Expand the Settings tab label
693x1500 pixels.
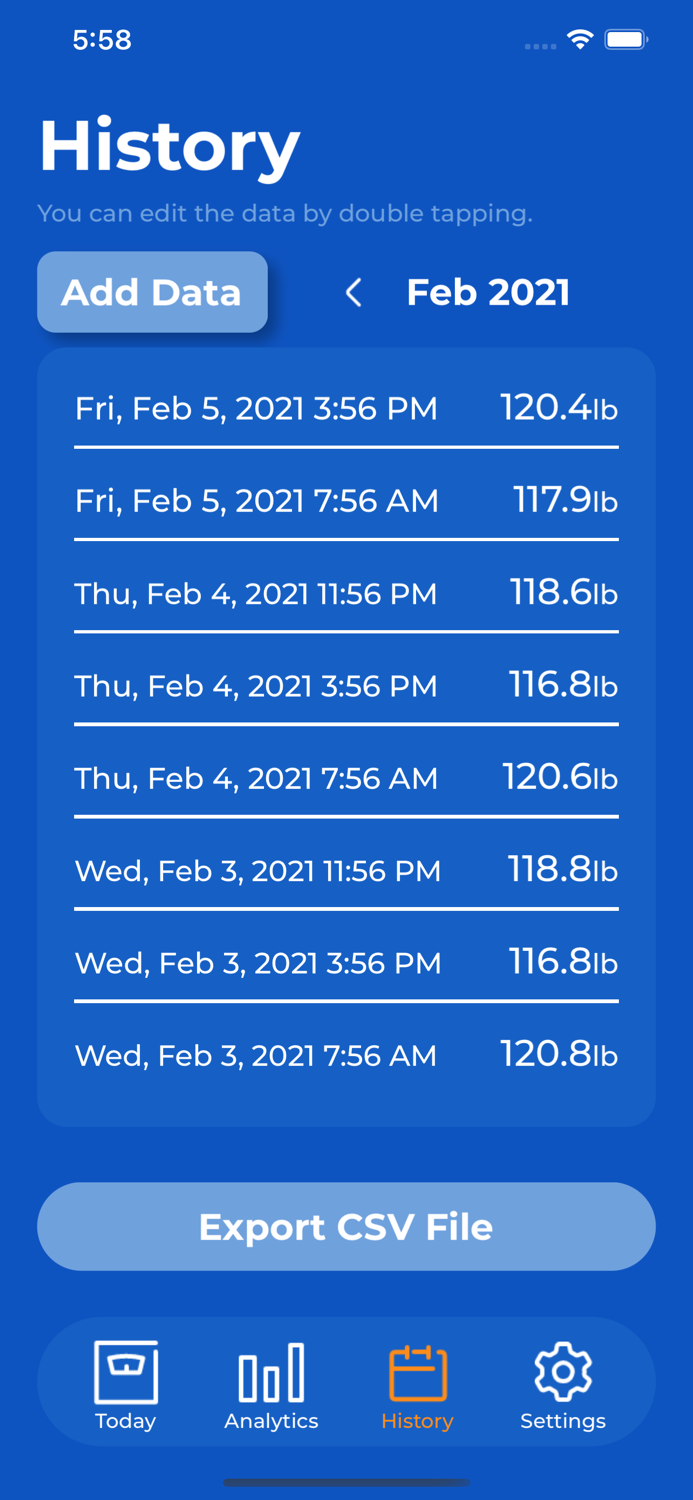[563, 1421]
